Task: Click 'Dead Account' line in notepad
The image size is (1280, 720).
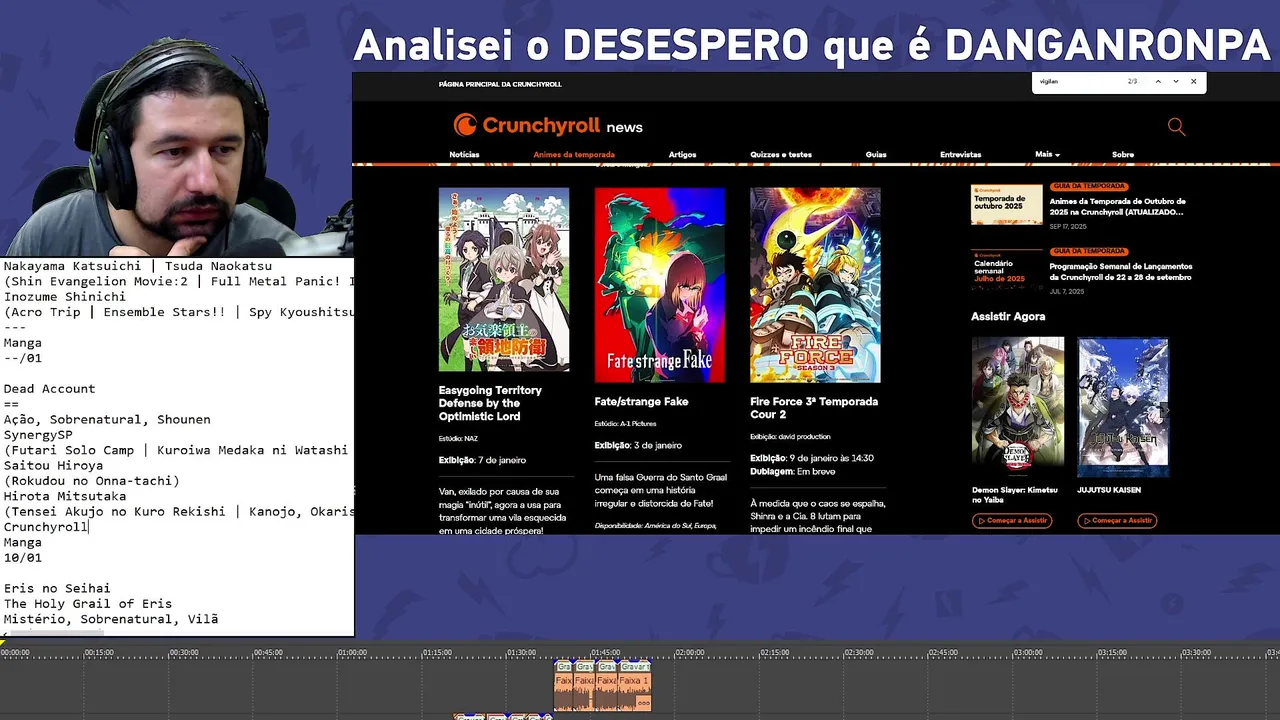Action: [x=49, y=389]
